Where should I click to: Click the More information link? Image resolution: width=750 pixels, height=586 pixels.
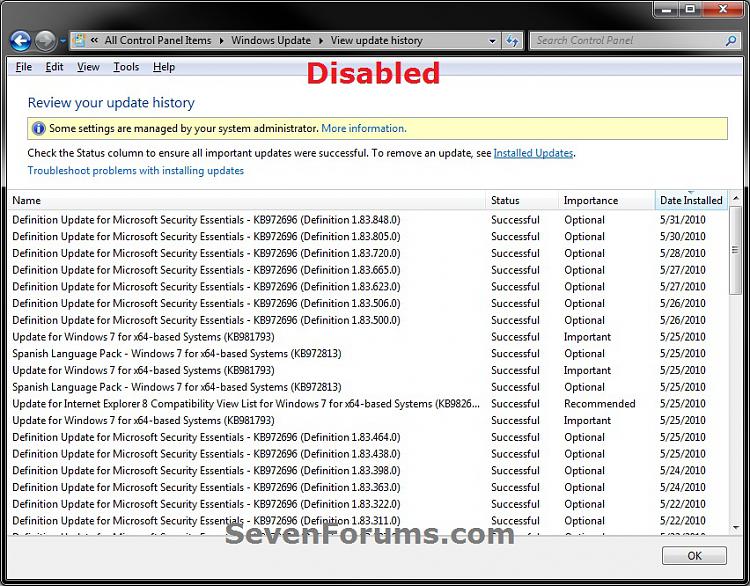[x=364, y=128]
